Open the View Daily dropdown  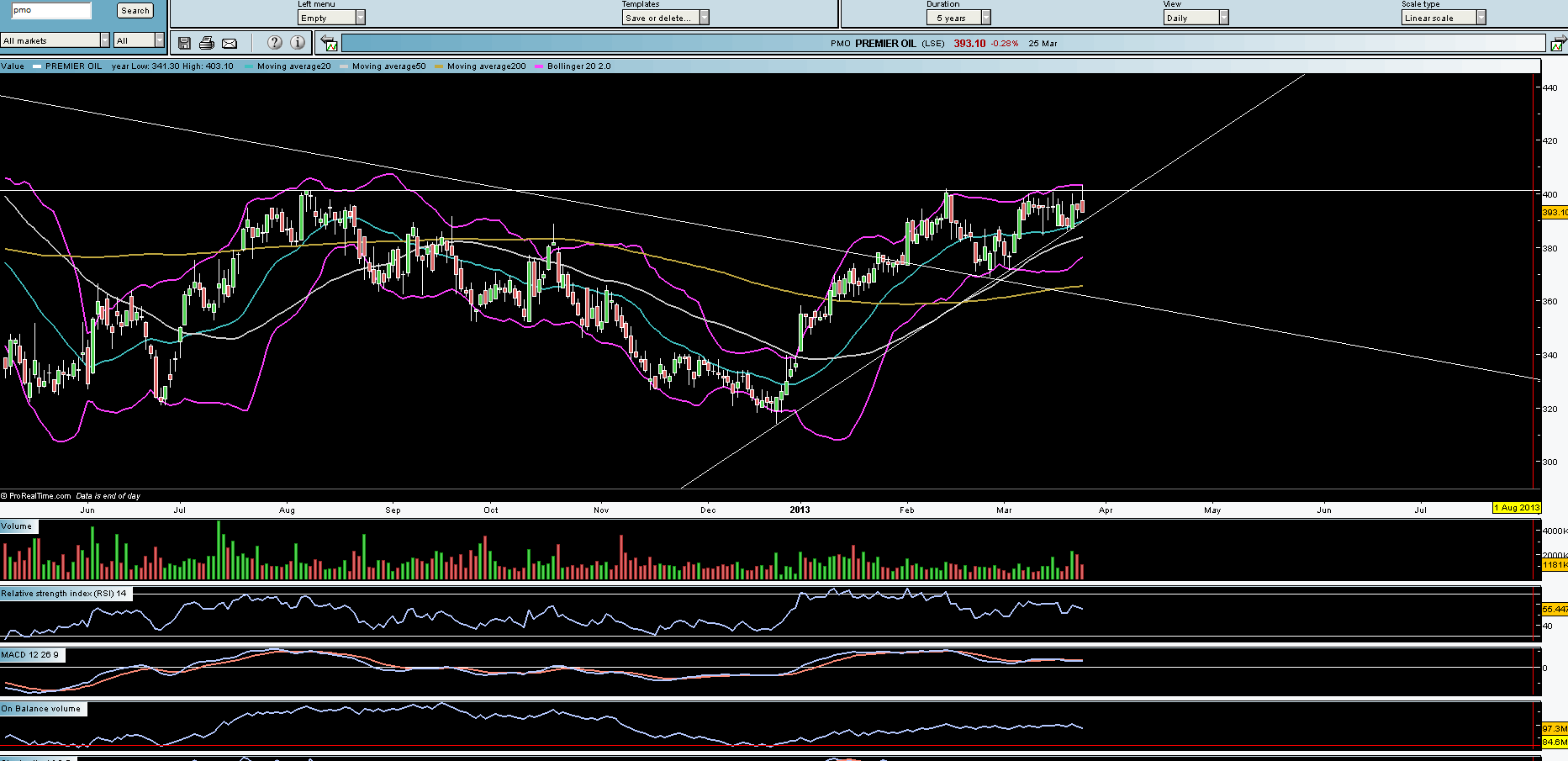pos(1196,18)
